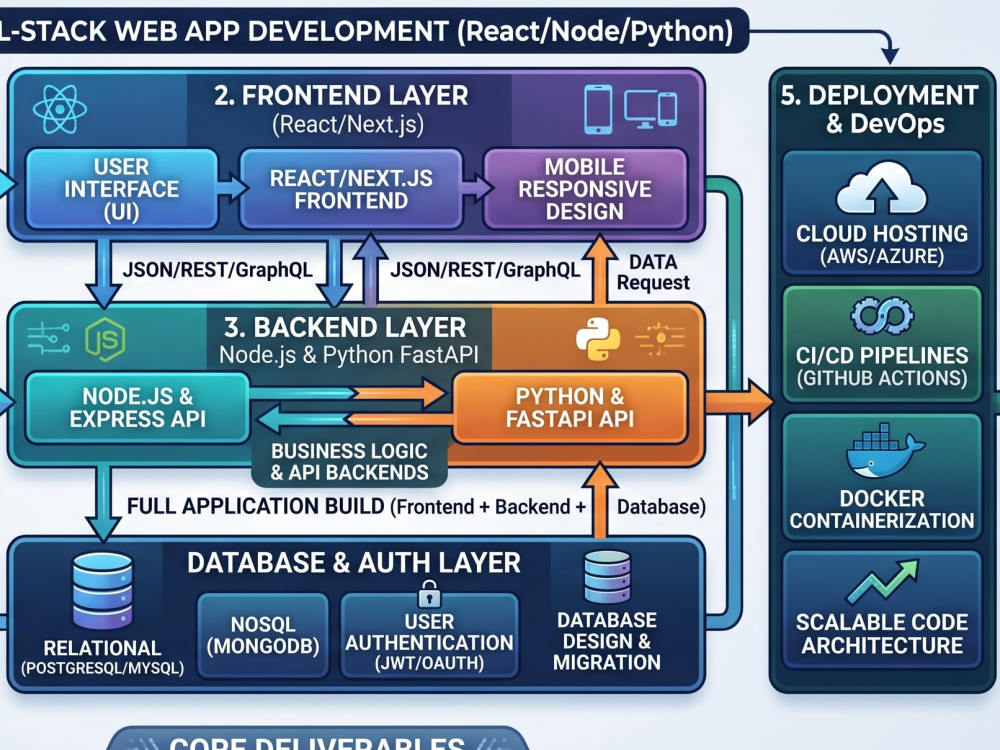The image size is (1000, 750).
Task: Select the User Authentication (JWT/OAuth) box
Action: [429, 635]
